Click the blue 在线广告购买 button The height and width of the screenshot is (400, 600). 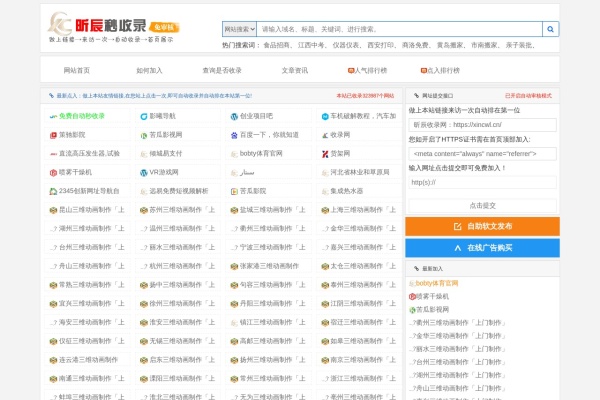pos(481,247)
